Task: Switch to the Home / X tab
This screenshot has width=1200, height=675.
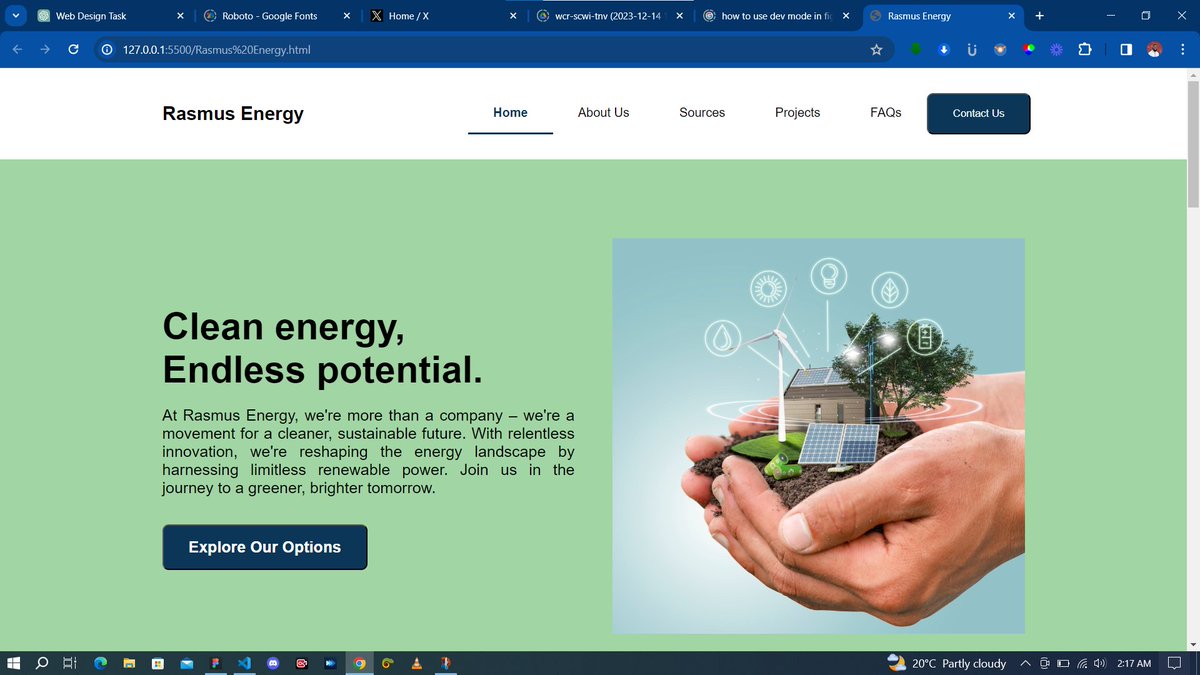Action: [x=443, y=16]
